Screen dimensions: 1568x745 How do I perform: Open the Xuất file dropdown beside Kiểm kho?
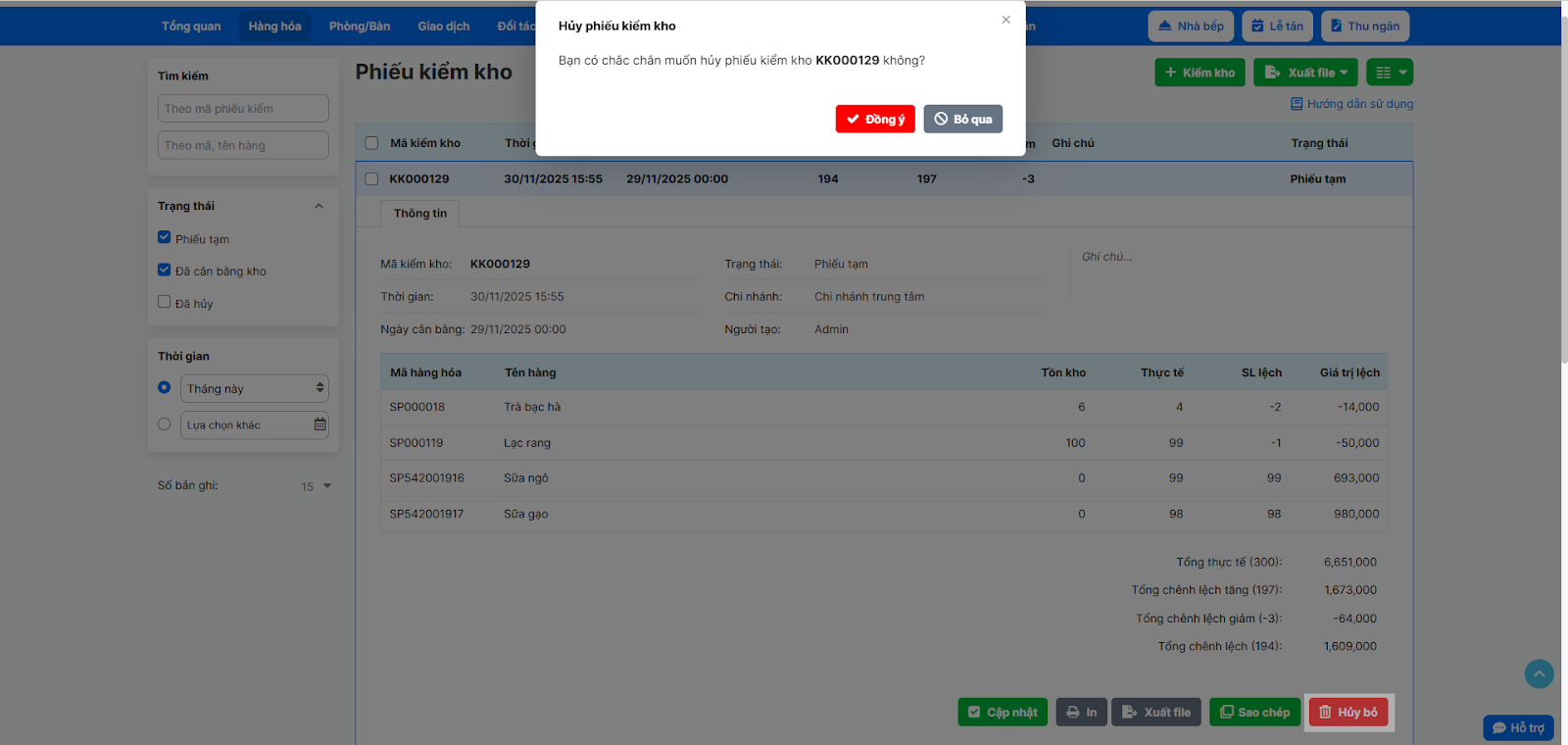click(x=1306, y=73)
